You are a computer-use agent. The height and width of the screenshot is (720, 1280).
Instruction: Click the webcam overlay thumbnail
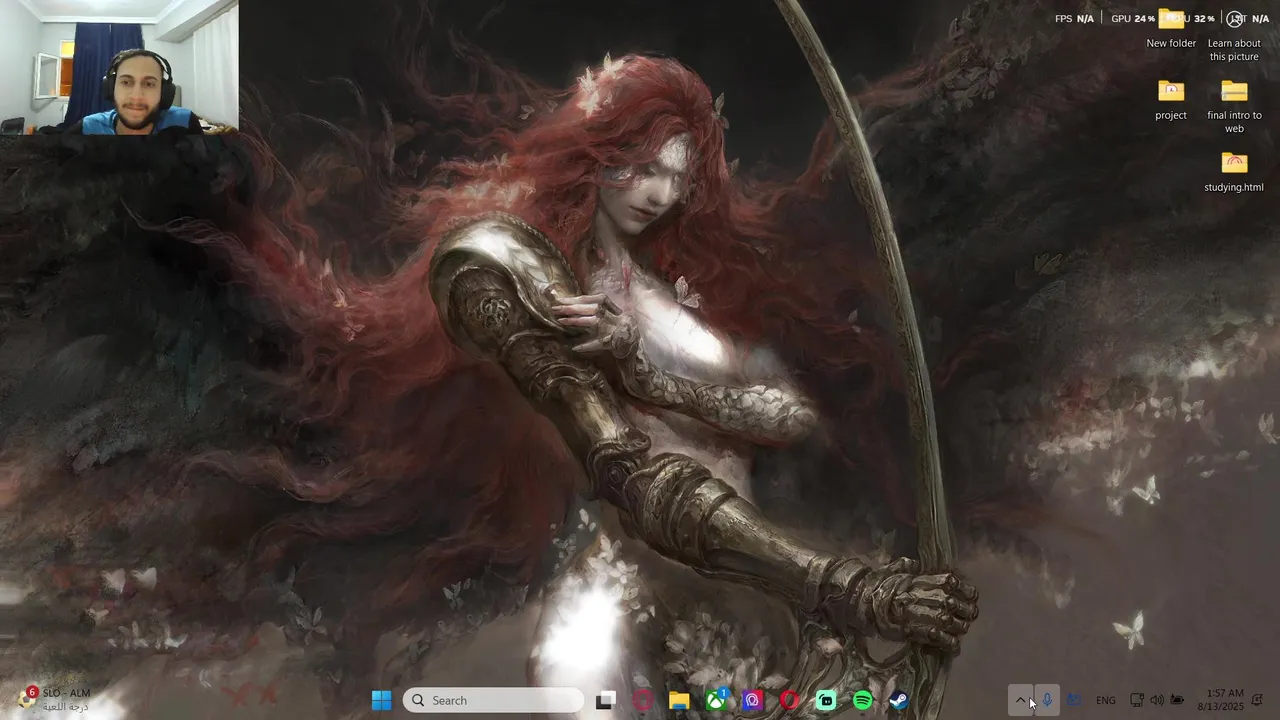tap(119, 67)
